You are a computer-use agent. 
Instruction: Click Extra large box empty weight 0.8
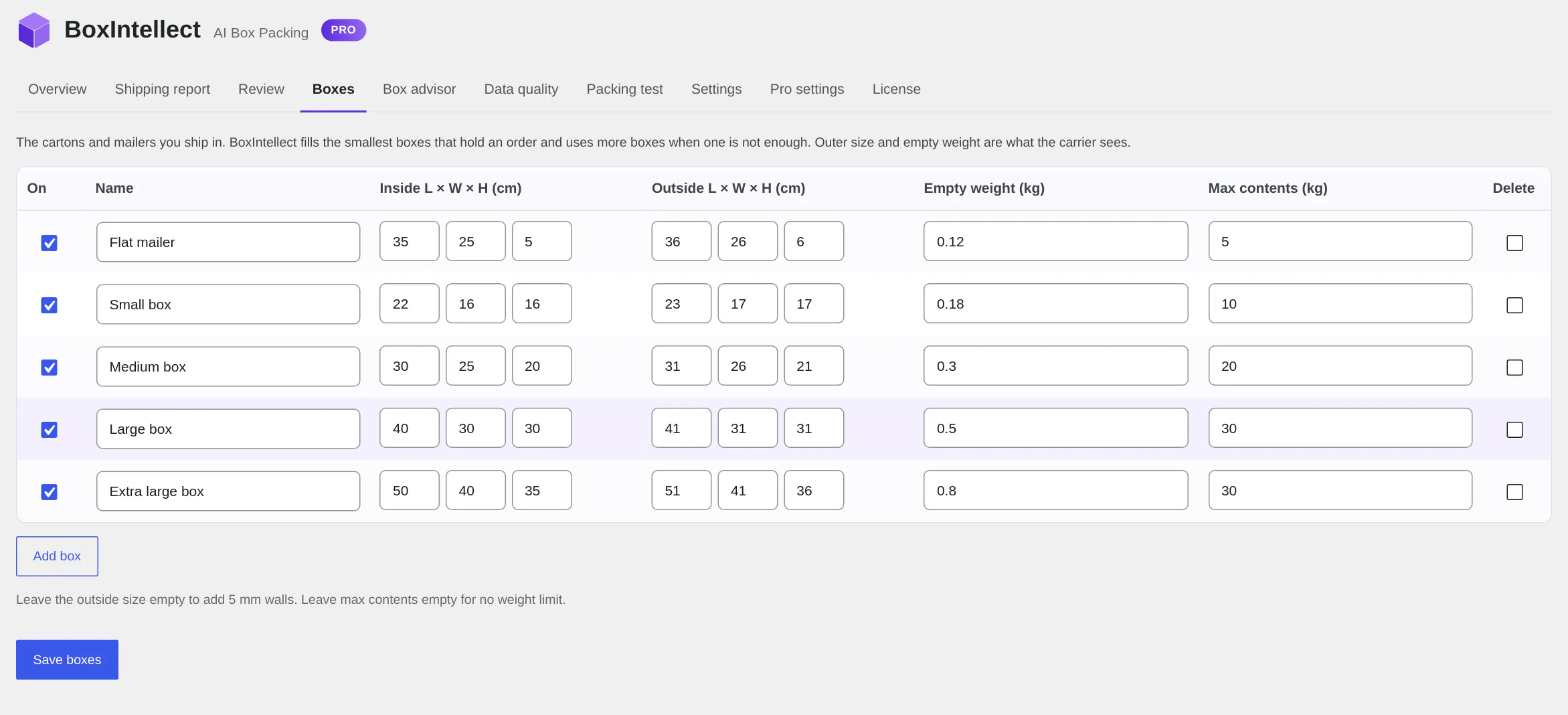pyautogui.click(x=1056, y=490)
